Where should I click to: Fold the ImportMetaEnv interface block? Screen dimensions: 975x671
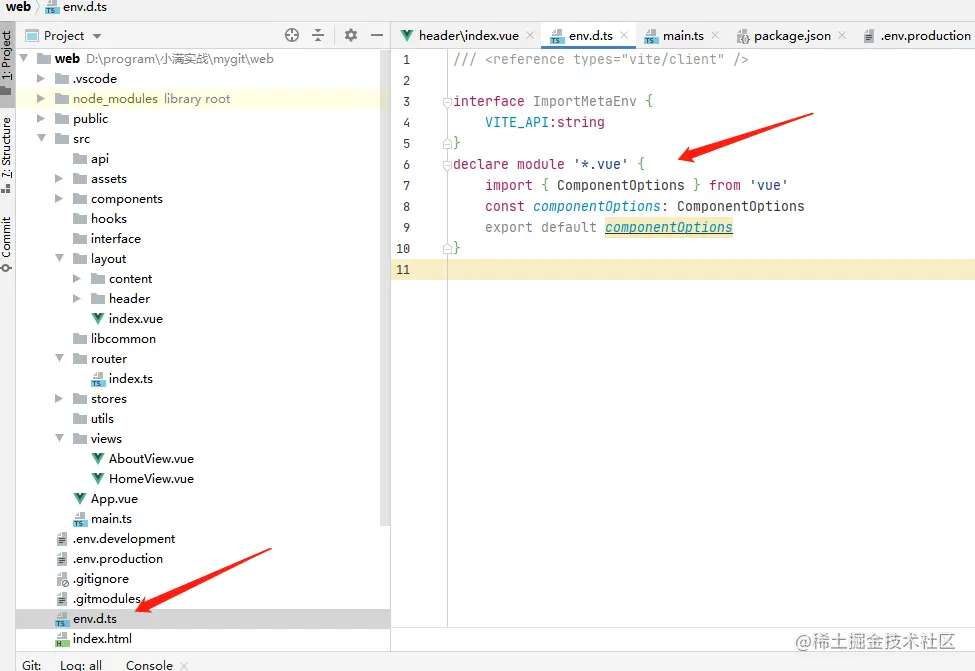click(446, 101)
